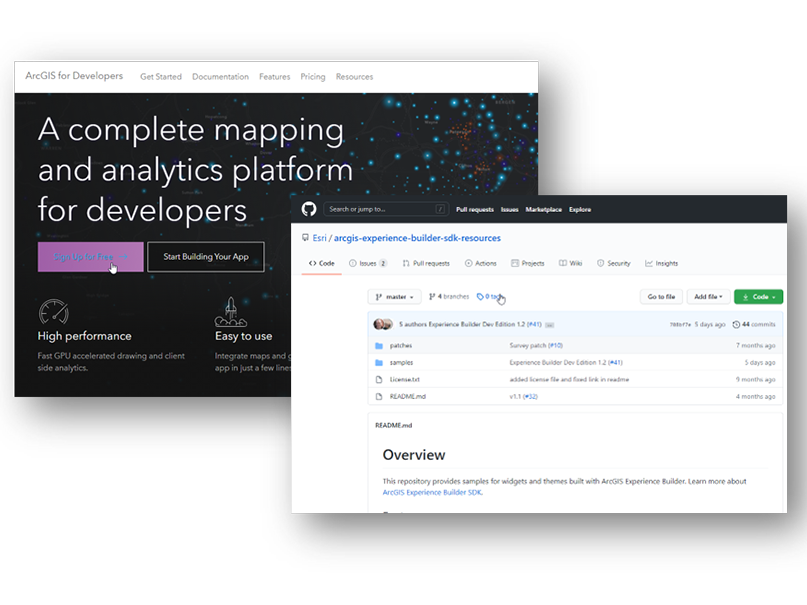The height and width of the screenshot is (605, 807).
Task: Click the GitHub Octocat logo
Action: 309,209
